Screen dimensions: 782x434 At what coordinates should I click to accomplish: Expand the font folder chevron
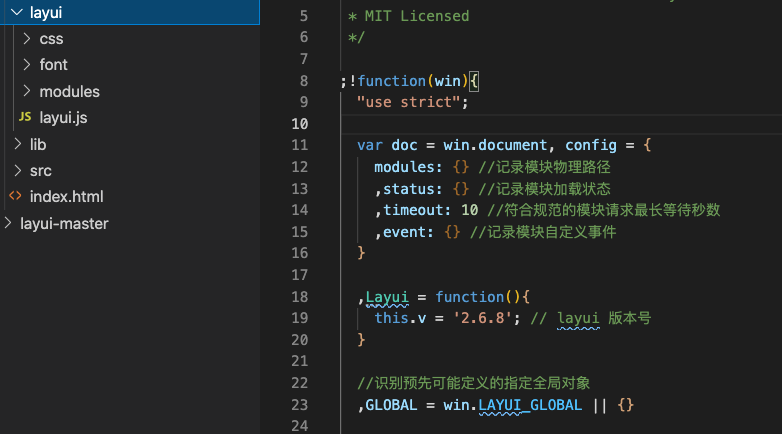tap(27, 64)
